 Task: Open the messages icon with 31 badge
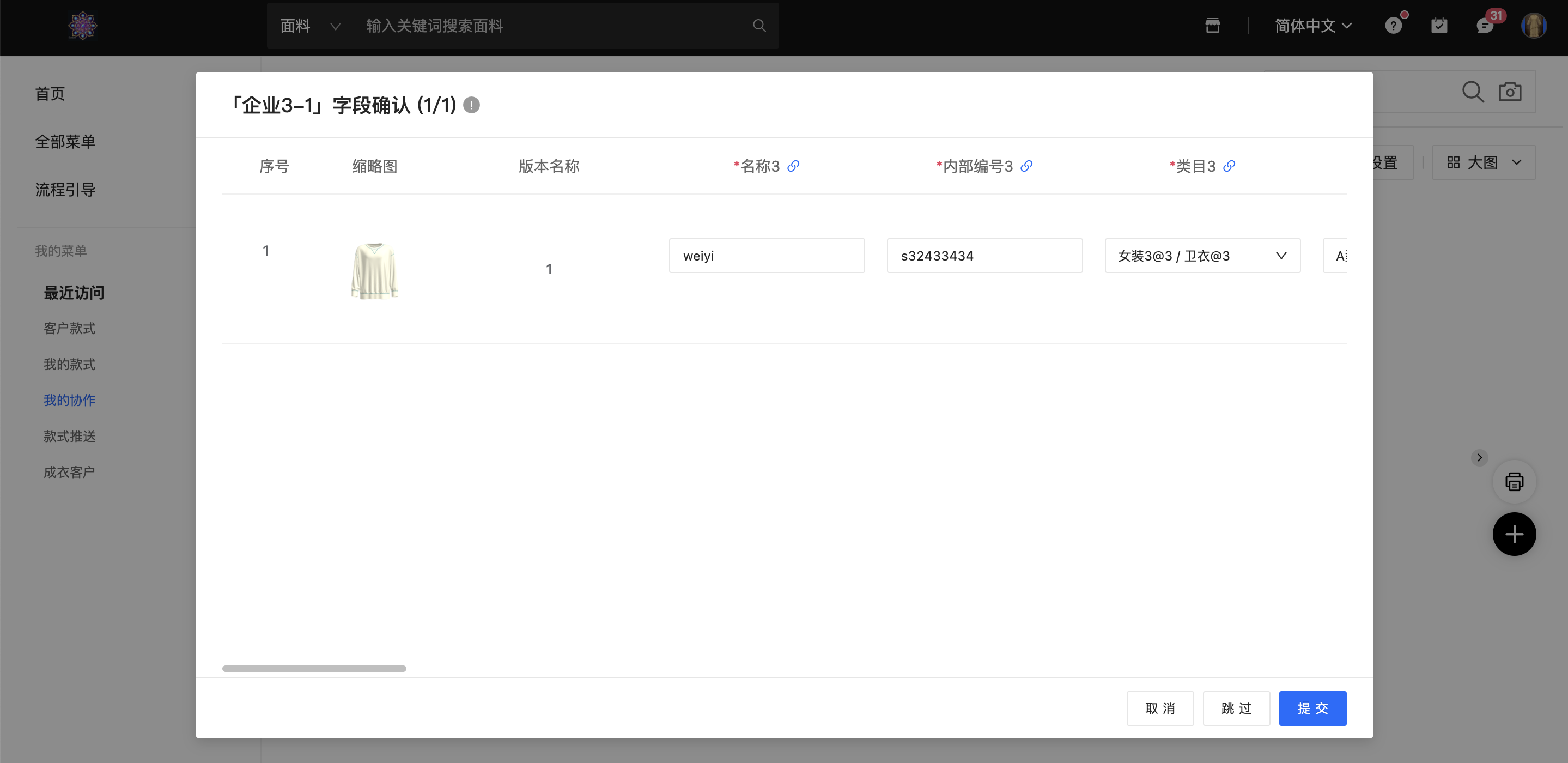(x=1484, y=26)
